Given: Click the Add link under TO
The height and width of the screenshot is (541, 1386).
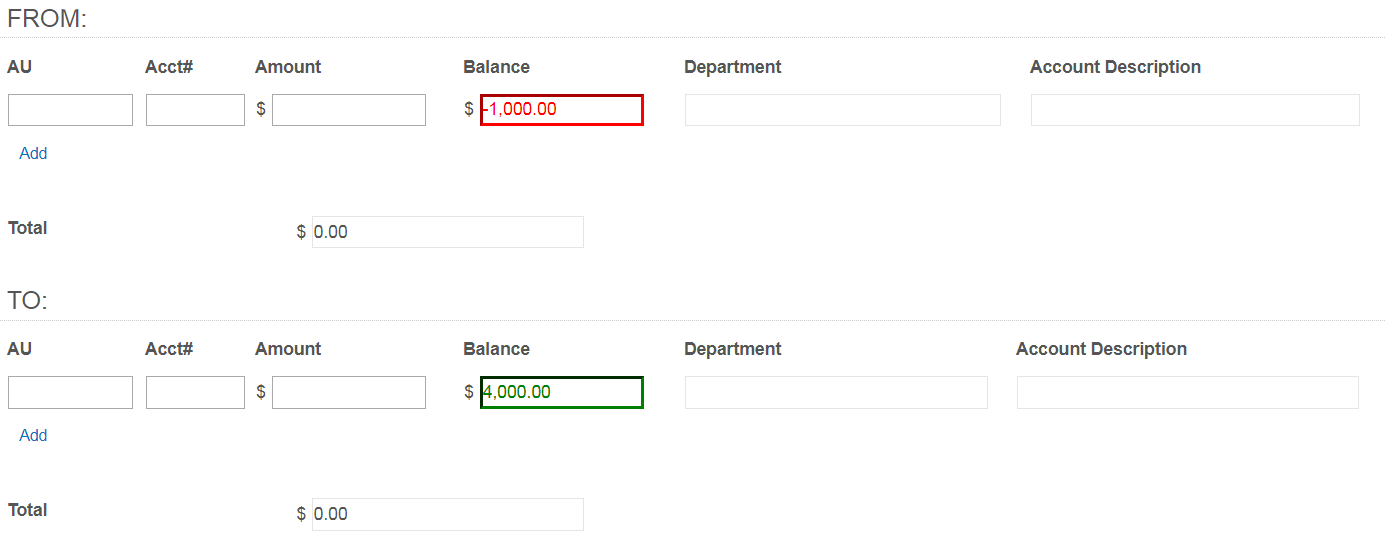Looking at the screenshot, I should [33, 435].
